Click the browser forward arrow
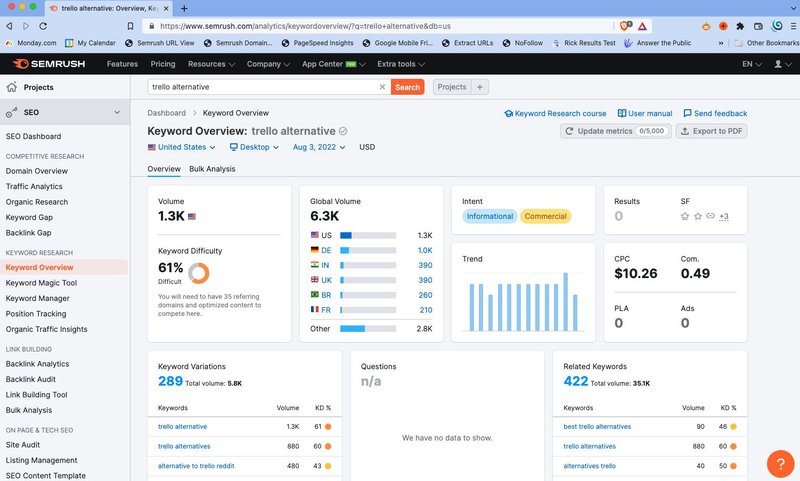 pyautogui.click(x=26, y=26)
